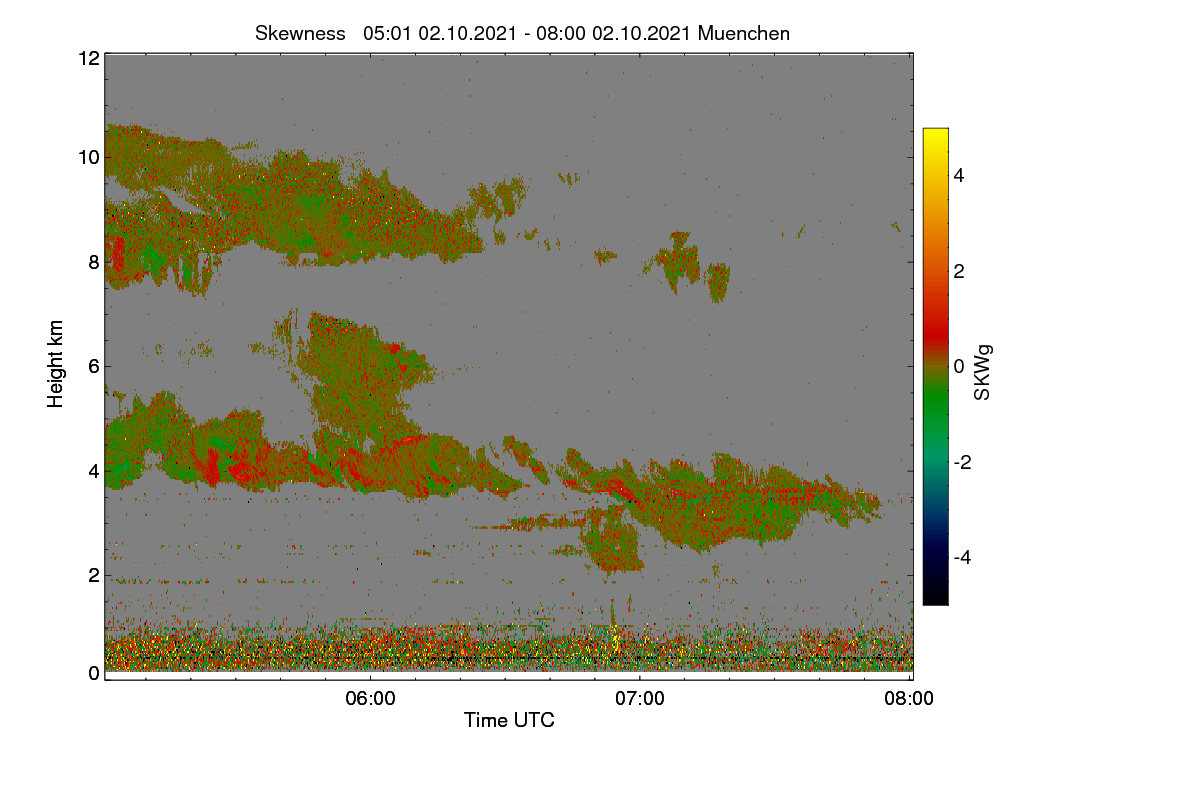
Task: Click the colorbar tick label 4
Action: pyautogui.click(x=959, y=176)
